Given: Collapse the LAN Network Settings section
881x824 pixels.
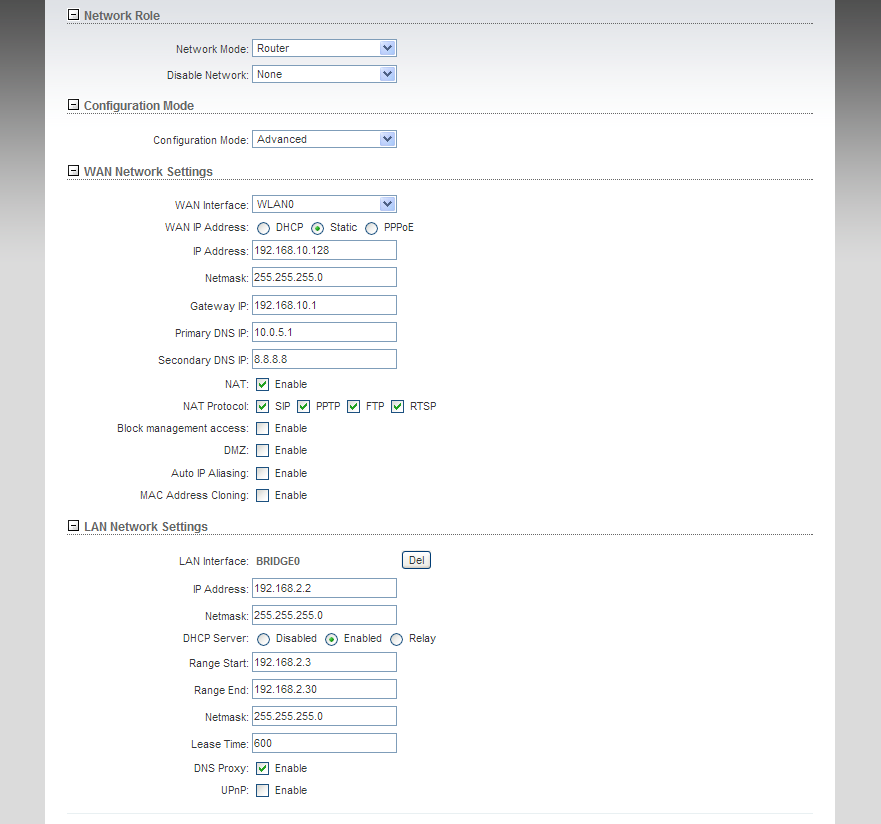Looking at the screenshot, I should point(73,525).
